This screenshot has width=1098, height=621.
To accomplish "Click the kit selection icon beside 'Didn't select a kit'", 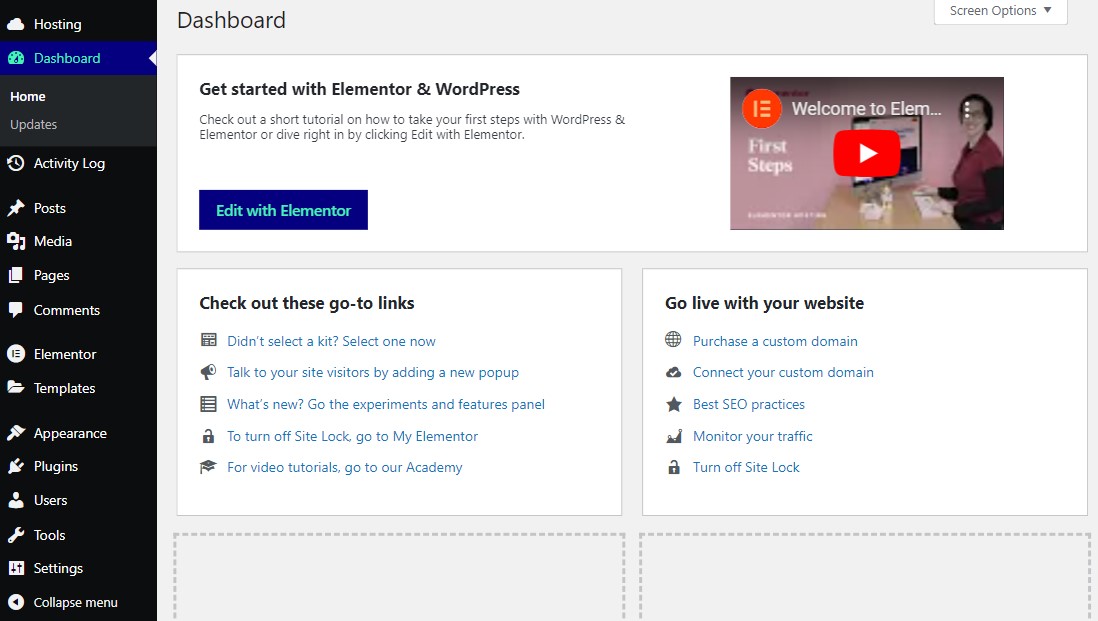I will point(209,340).
